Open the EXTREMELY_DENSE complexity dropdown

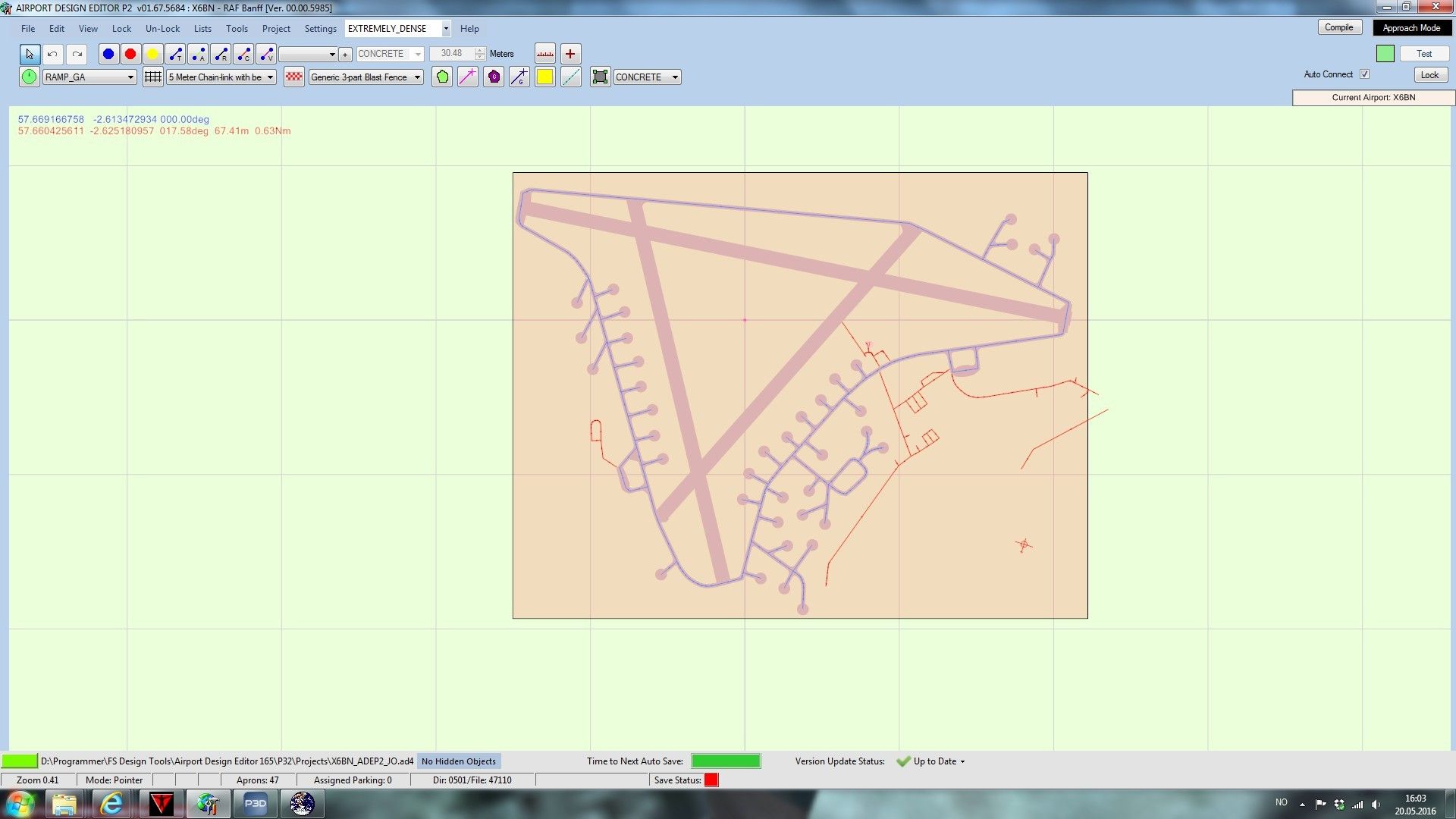pos(398,29)
